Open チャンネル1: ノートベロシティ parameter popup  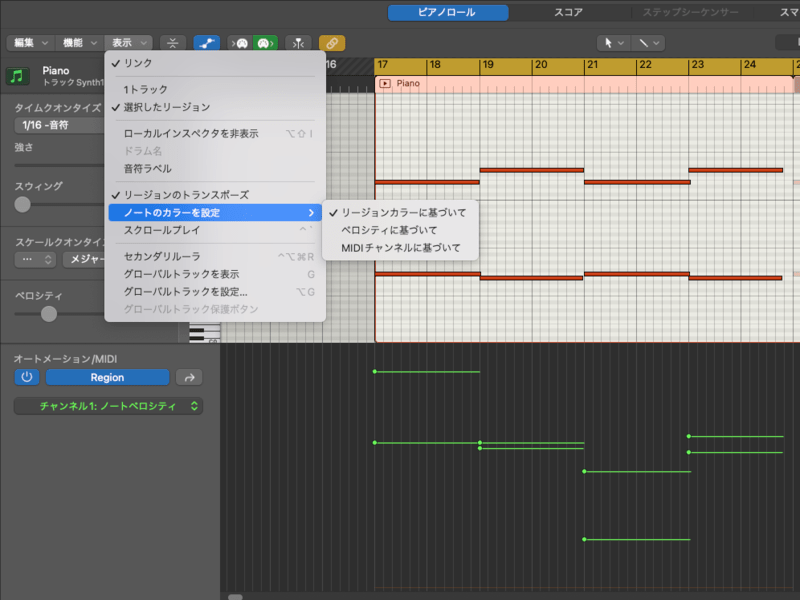coord(108,406)
